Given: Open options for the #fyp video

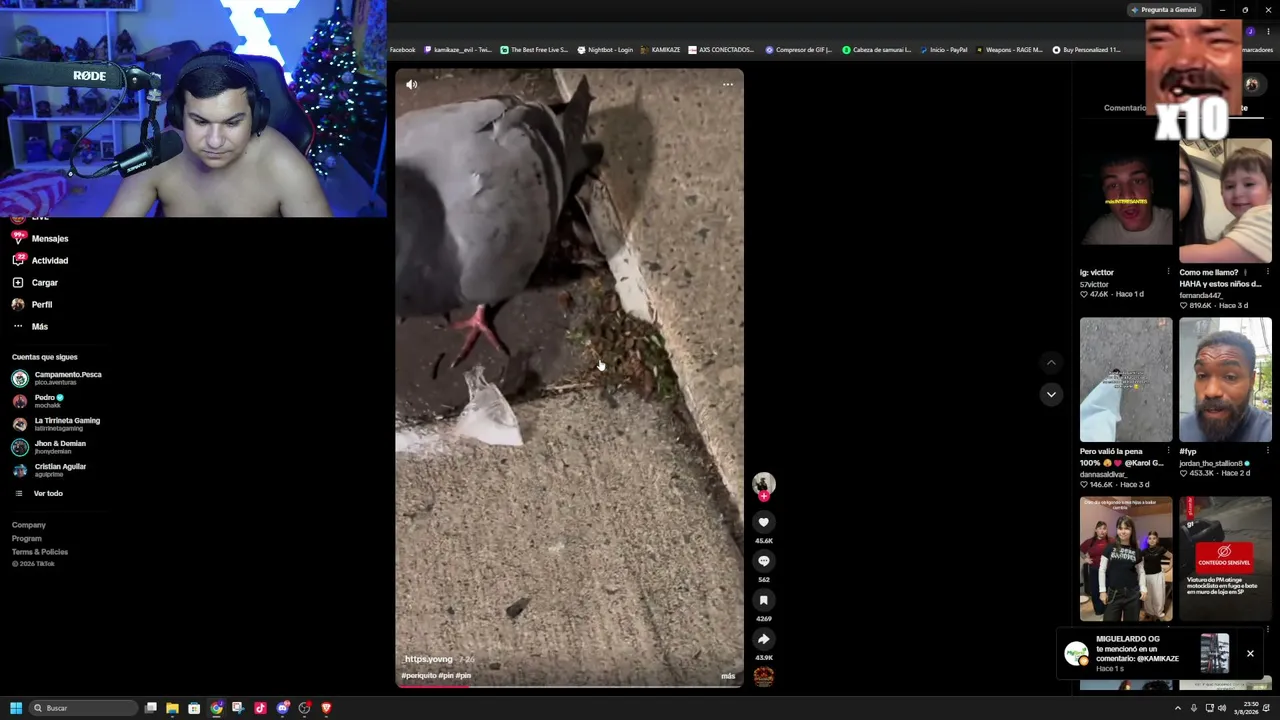Looking at the screenshot, I should tap(1268, 451).
